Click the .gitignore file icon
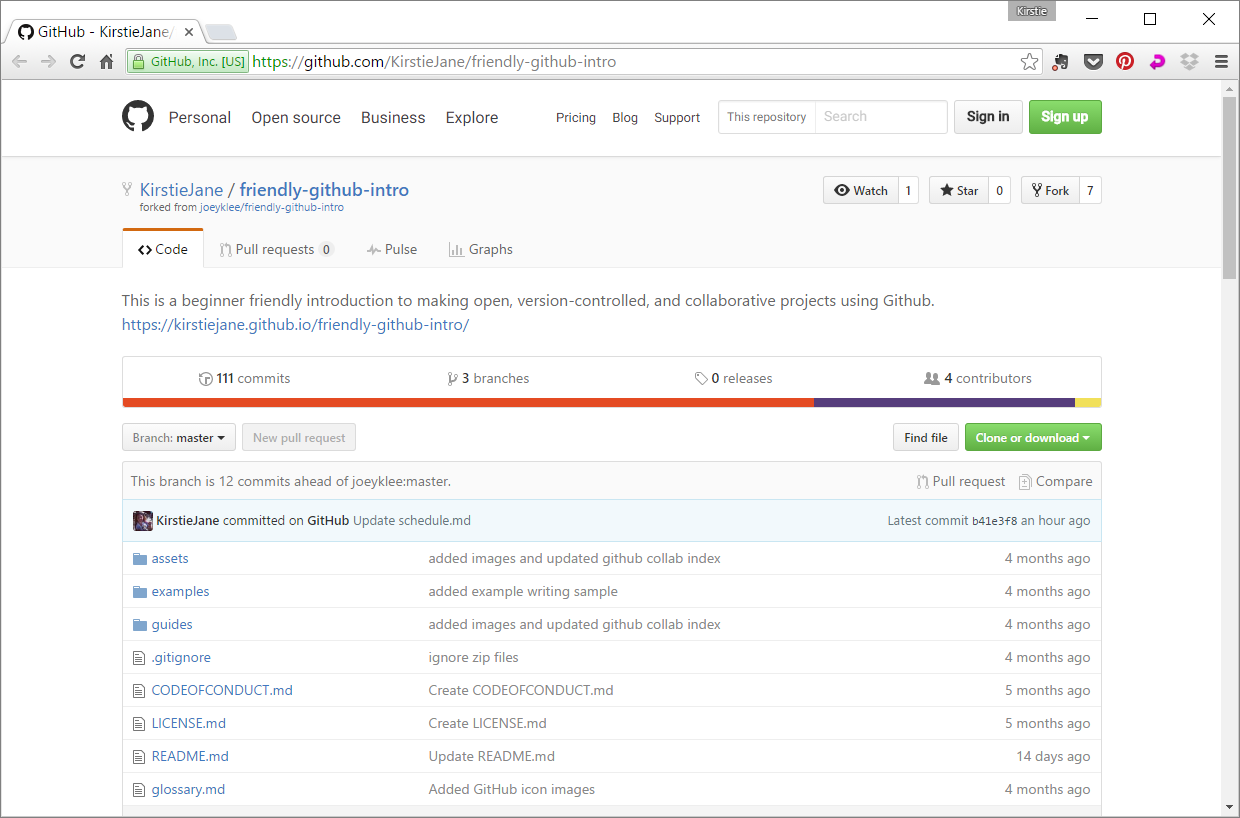The width and height of the screenshot is (1240, 818). pyautogui.click(x=140, y=658)
